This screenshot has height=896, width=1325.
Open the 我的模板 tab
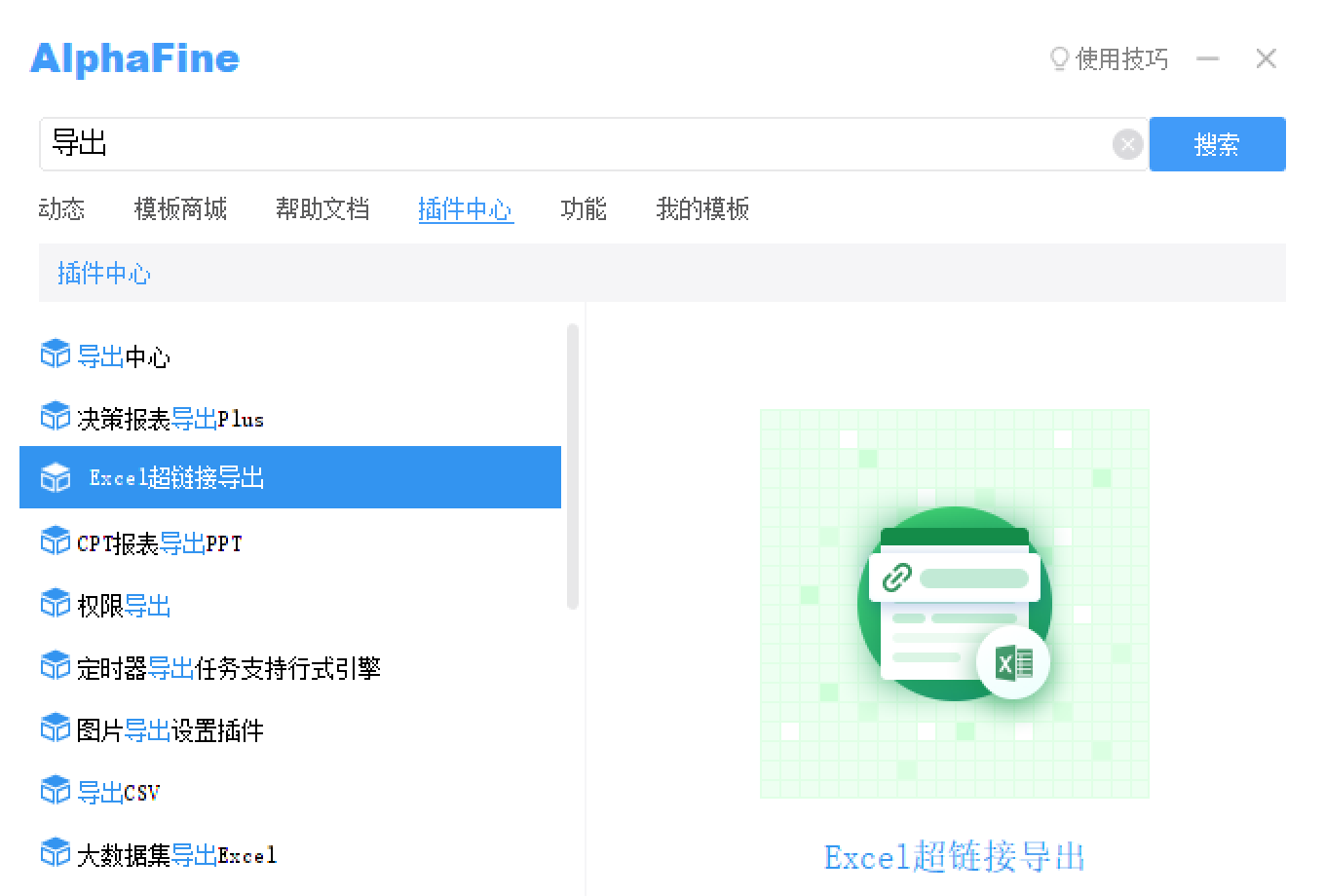[702, 208]
